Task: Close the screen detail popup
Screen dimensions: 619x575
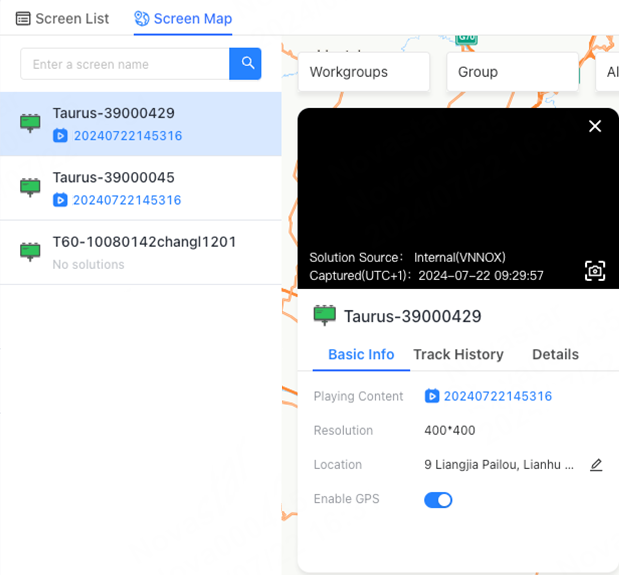Action: pos(595,126)
